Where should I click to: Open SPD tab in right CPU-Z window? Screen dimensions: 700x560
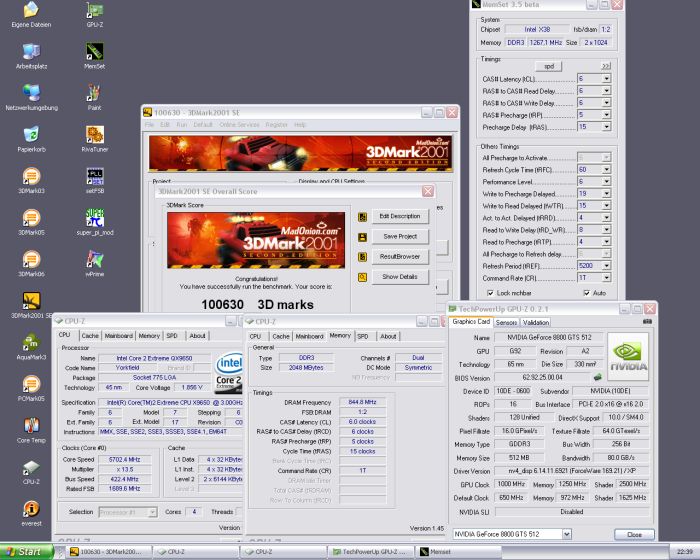[x=362, y=336]
